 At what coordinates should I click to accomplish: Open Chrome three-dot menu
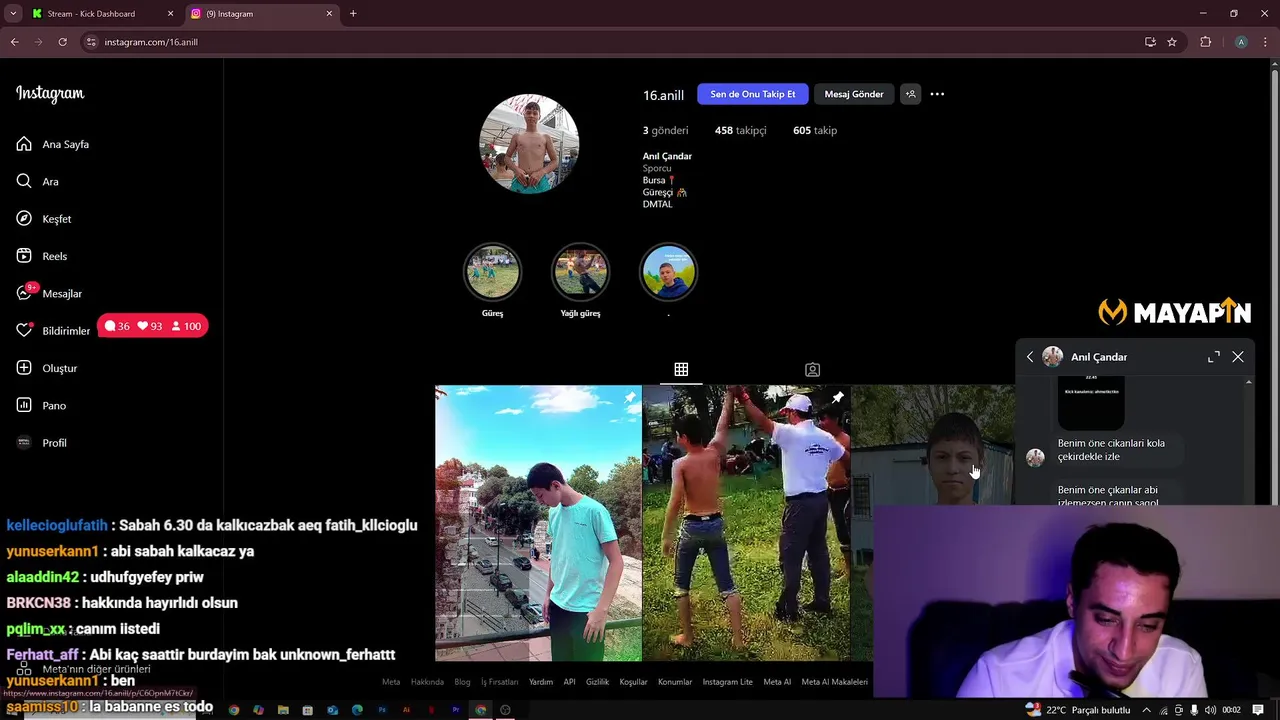tap(1266, 42)
